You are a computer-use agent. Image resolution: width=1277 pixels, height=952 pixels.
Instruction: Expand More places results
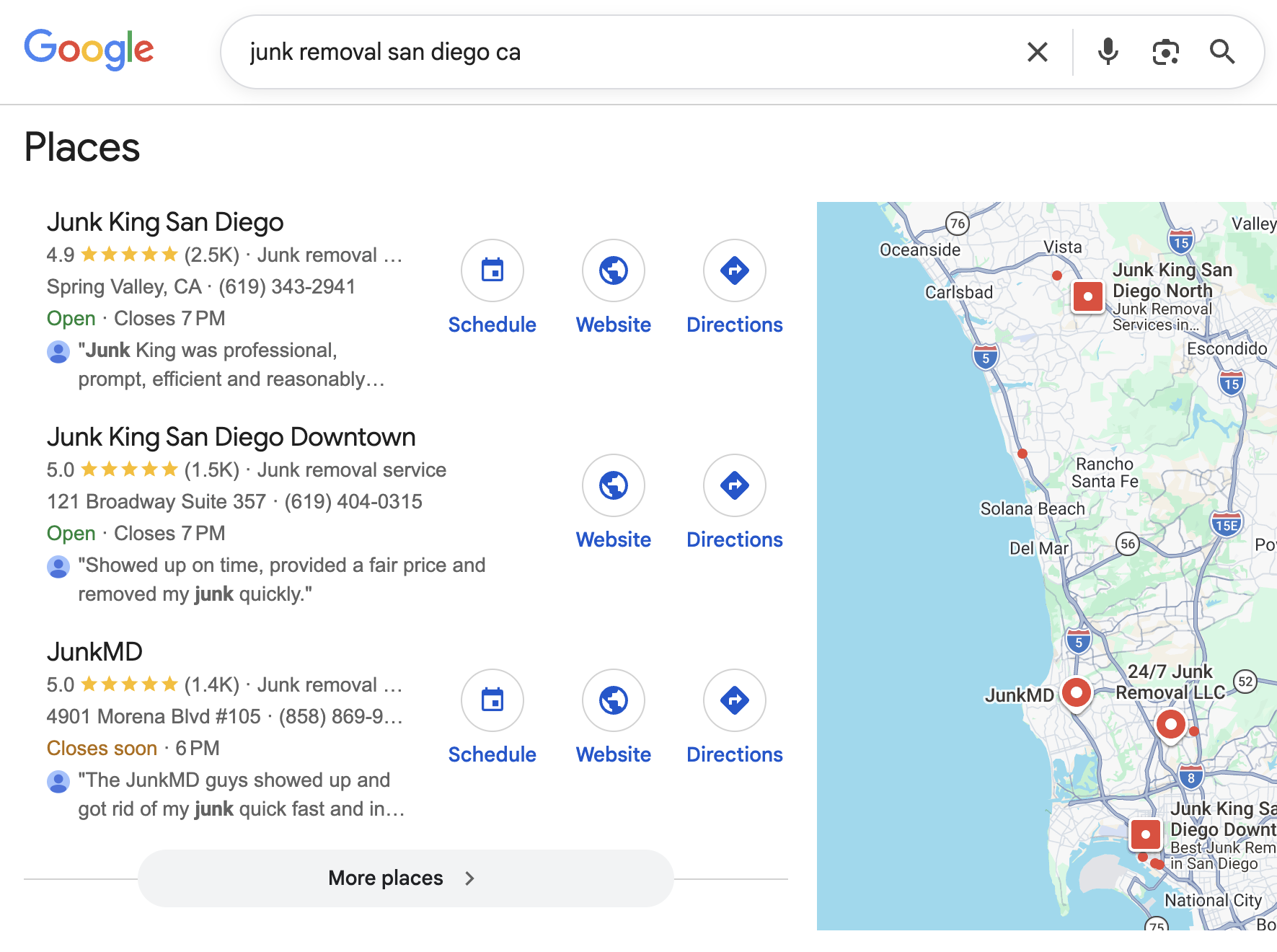(404, 878)
